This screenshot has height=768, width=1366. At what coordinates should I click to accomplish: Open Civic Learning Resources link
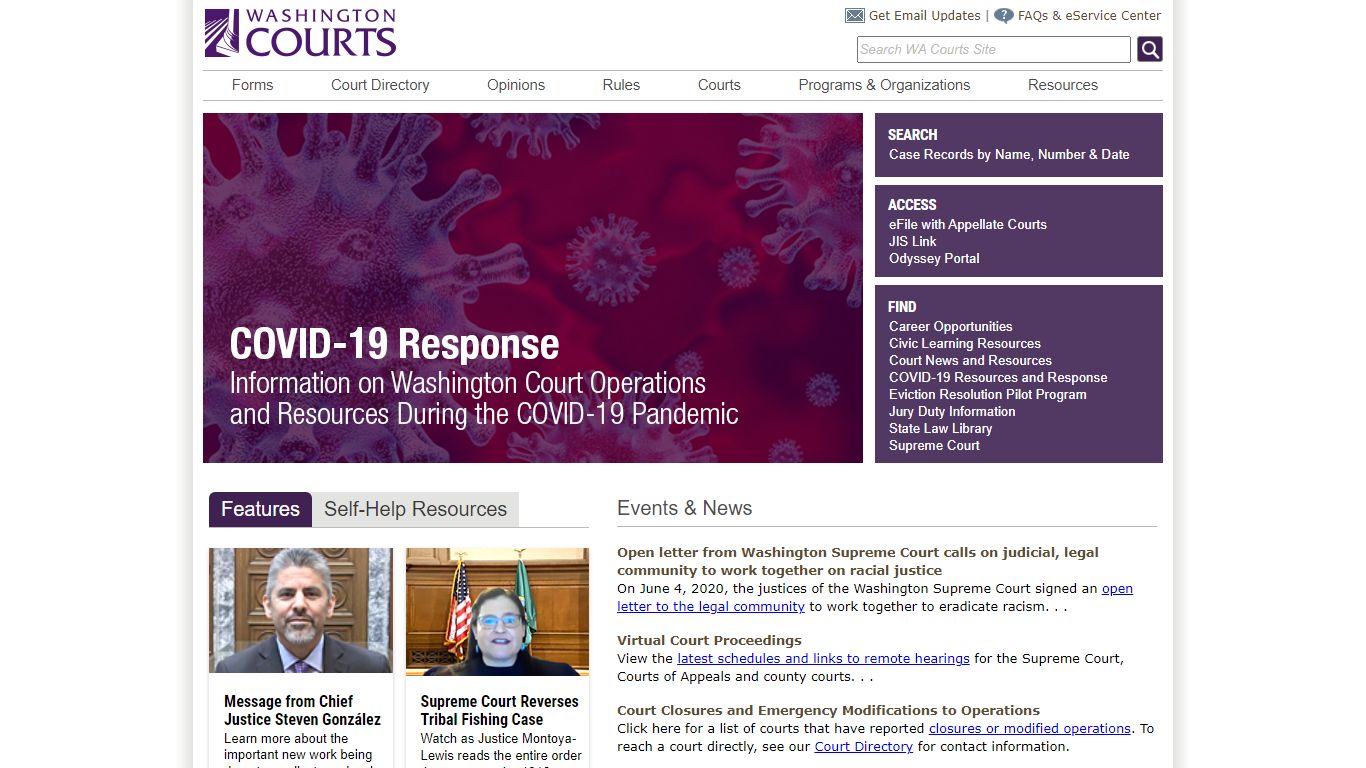[x=965, y=344]
